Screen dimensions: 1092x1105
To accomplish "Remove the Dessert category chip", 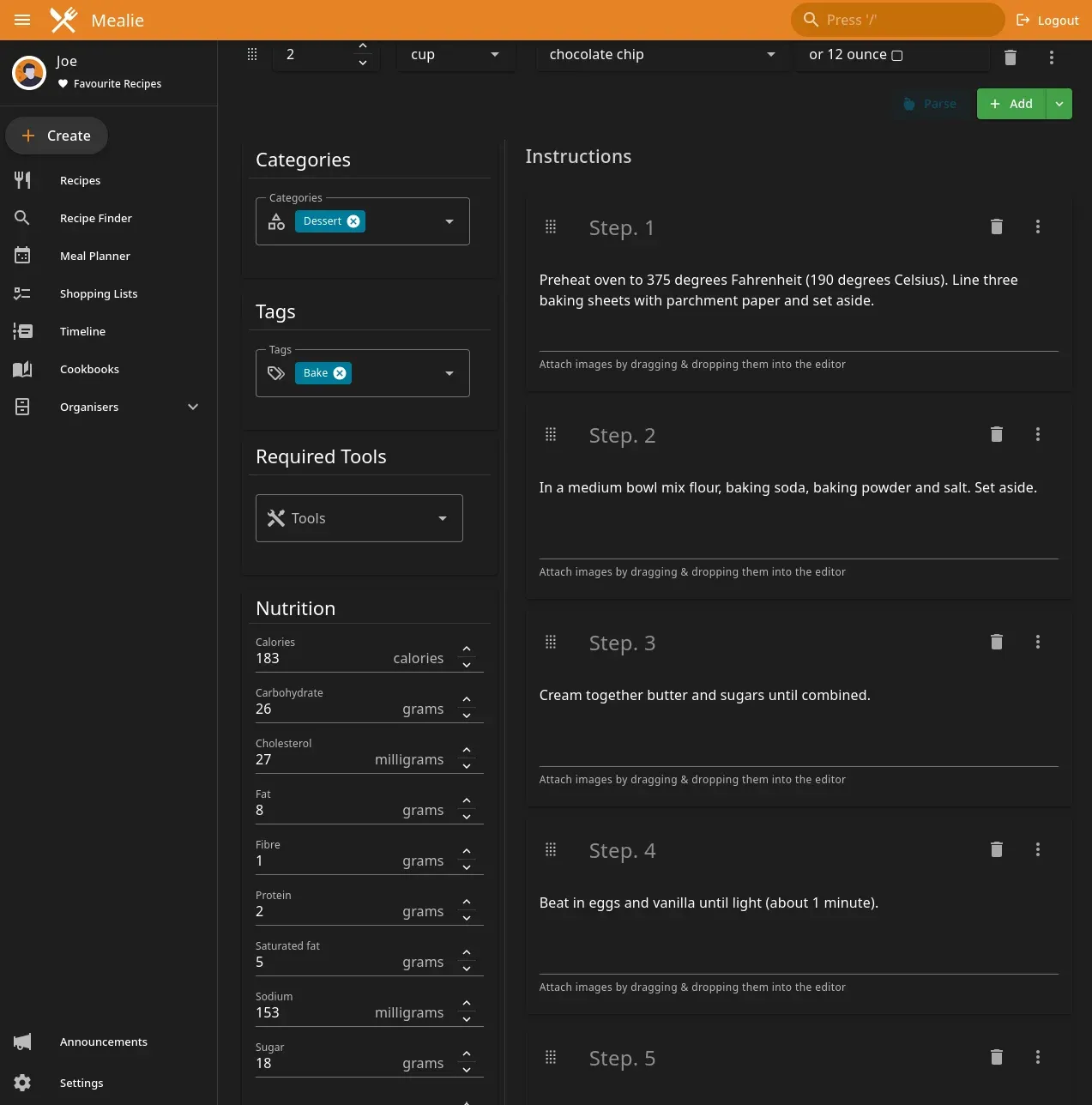I will point(353,221).
